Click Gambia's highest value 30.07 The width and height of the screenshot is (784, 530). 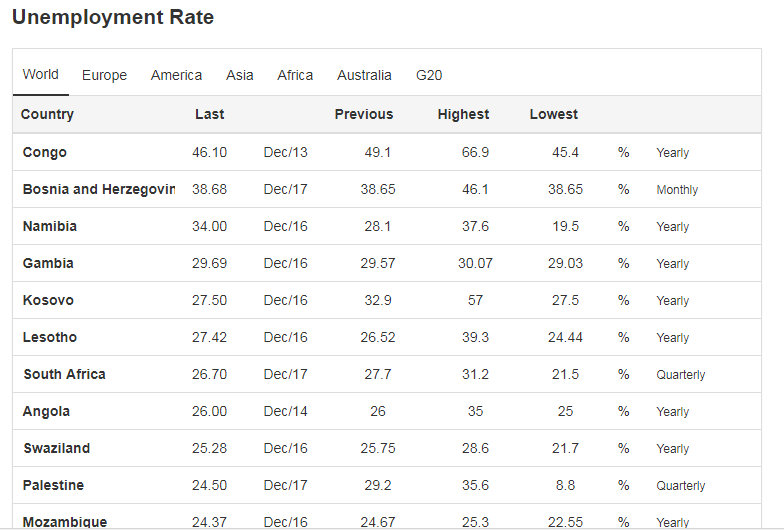pyautogui.click(x=476, y=264)
